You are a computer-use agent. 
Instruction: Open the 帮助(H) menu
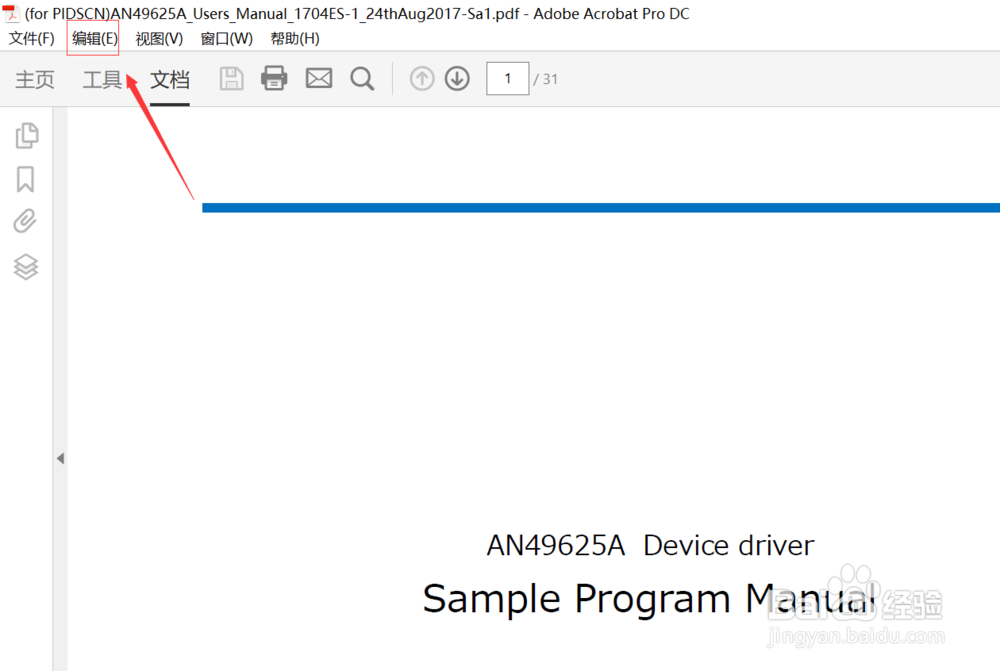(x=295, y=39)
